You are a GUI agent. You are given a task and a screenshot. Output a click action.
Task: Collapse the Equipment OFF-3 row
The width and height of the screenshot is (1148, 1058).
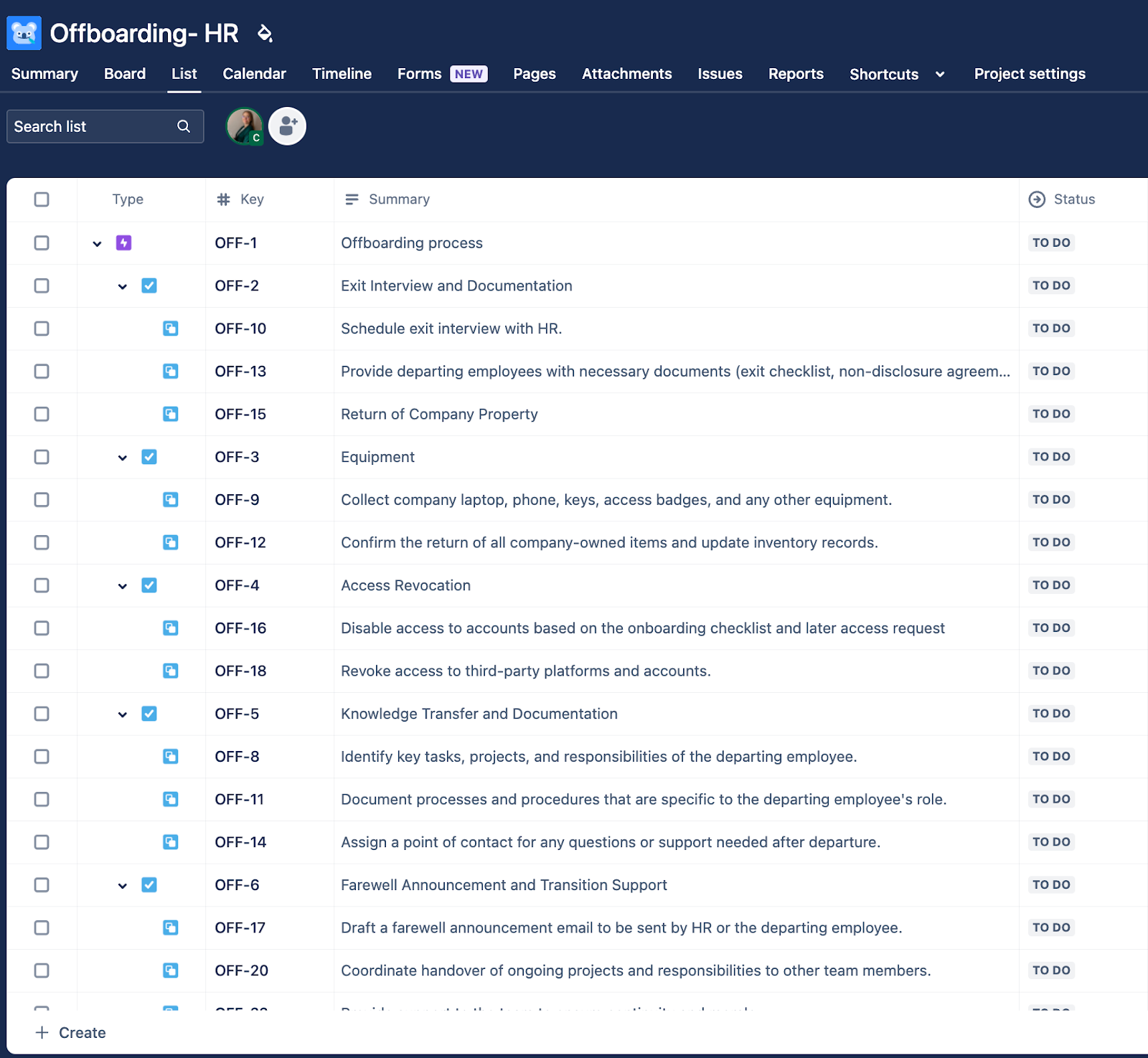point(122,457)
